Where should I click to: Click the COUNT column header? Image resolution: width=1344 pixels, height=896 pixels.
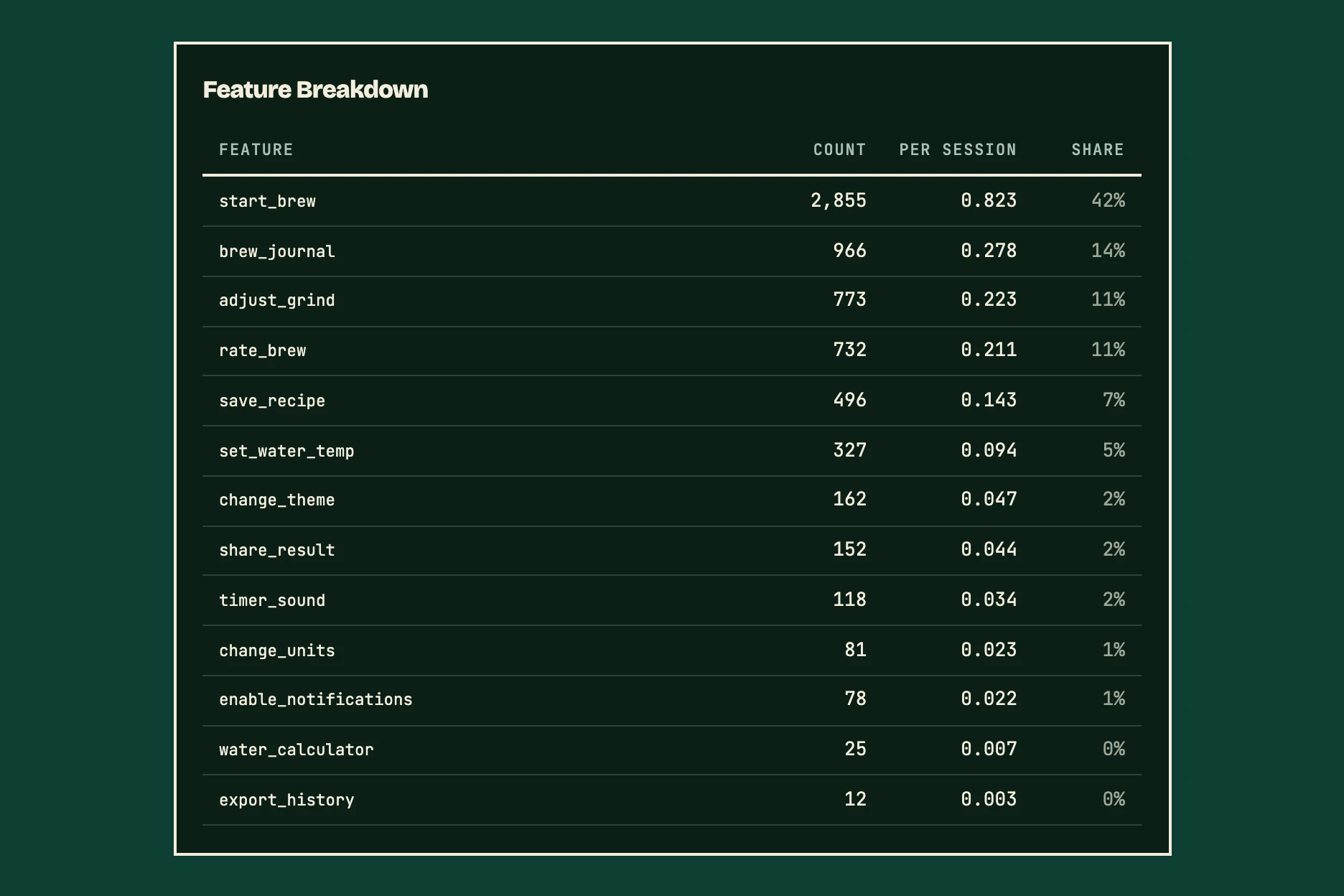(839, 149)
